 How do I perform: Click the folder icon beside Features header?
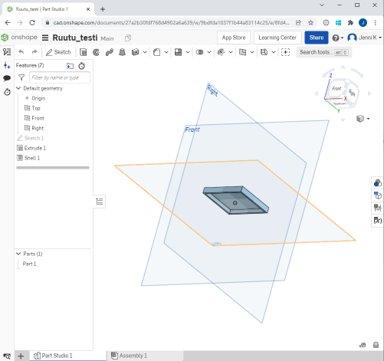pyautogui.click(x=70, y=66)
